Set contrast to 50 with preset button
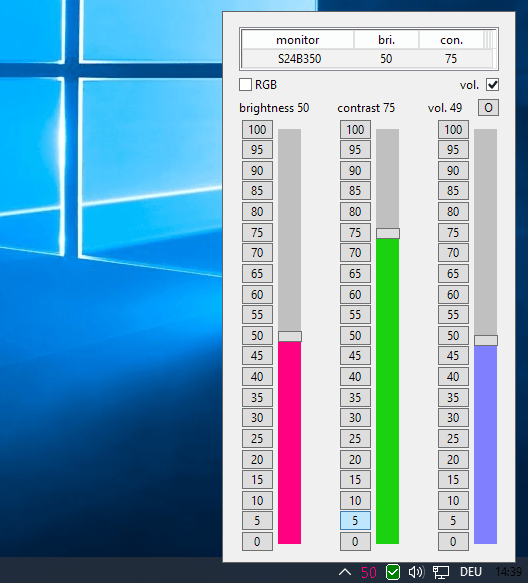 click(355, 335)
